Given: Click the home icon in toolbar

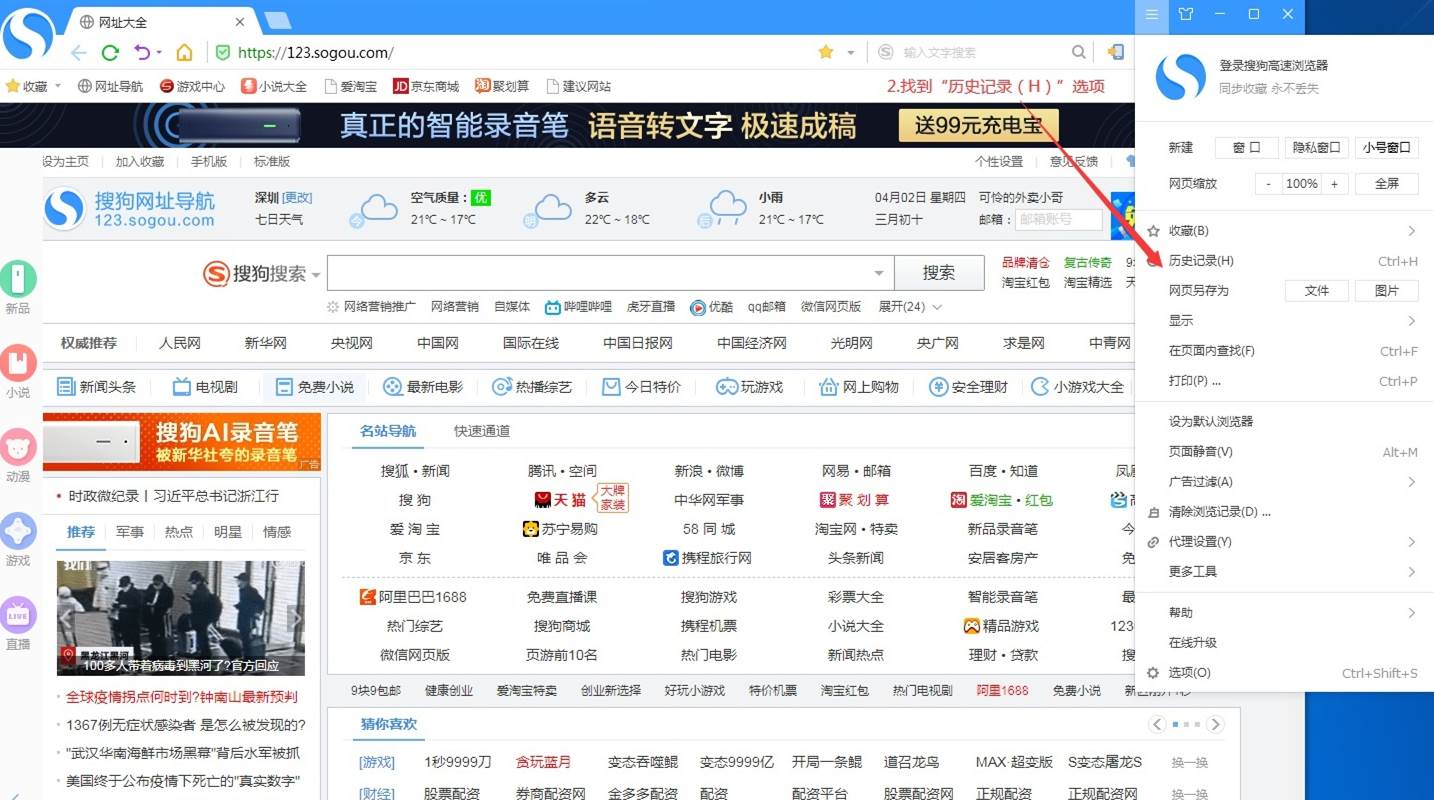Looking at the screenshot, I should [184, 53].
